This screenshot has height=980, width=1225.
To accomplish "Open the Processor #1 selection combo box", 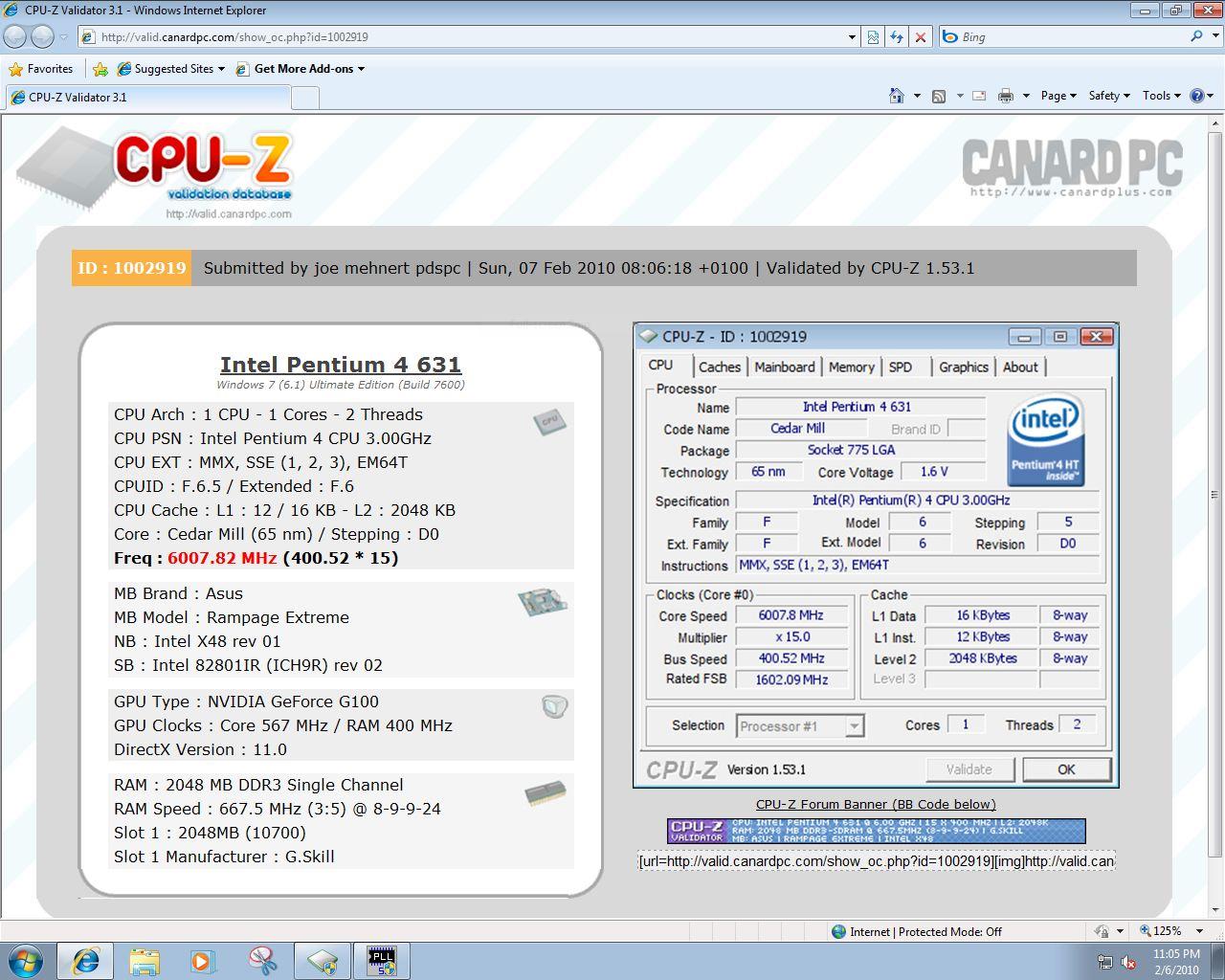I will (x=800, y=725).
